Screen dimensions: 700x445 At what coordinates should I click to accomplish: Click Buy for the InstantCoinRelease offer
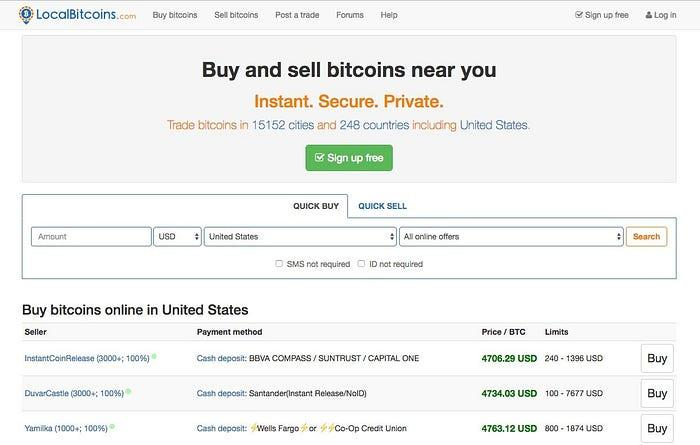coord(657,358)
